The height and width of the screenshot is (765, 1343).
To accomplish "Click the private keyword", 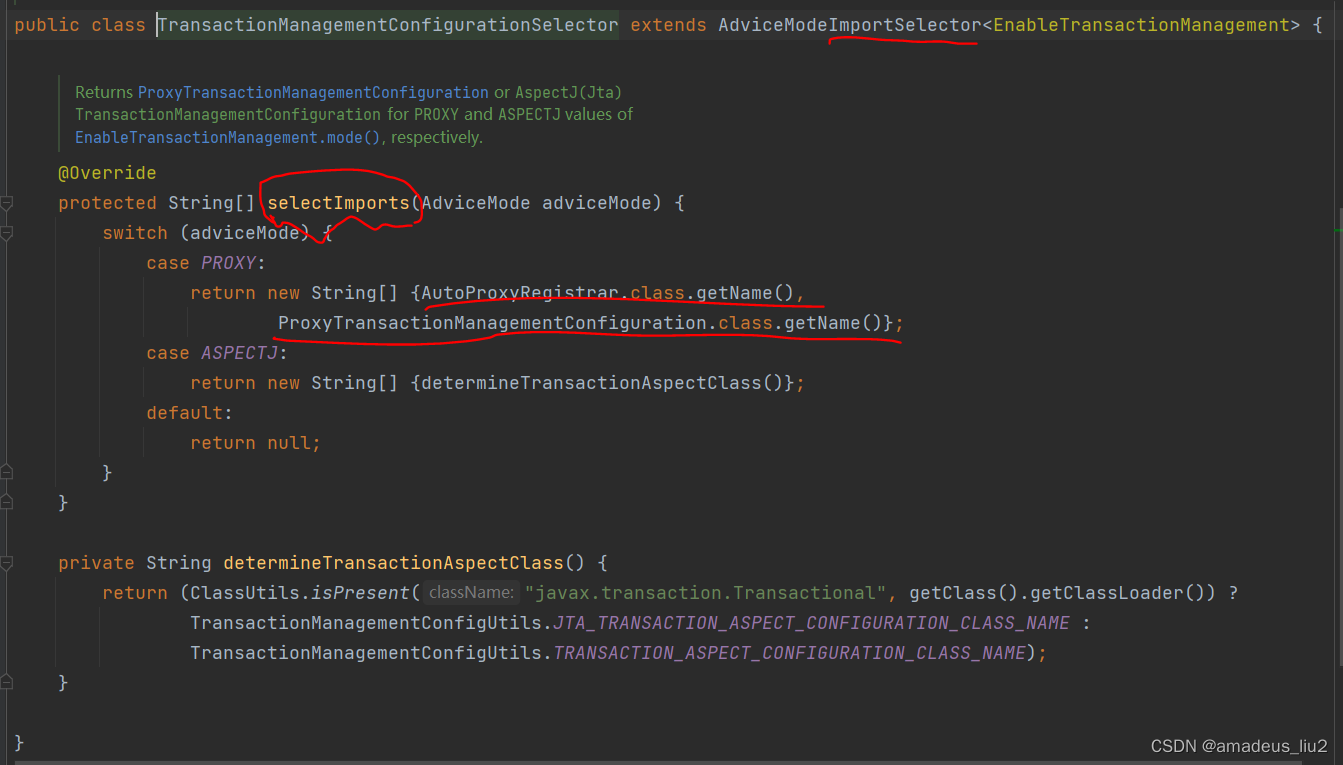I will pyautogui.click(x=96, y=563).
